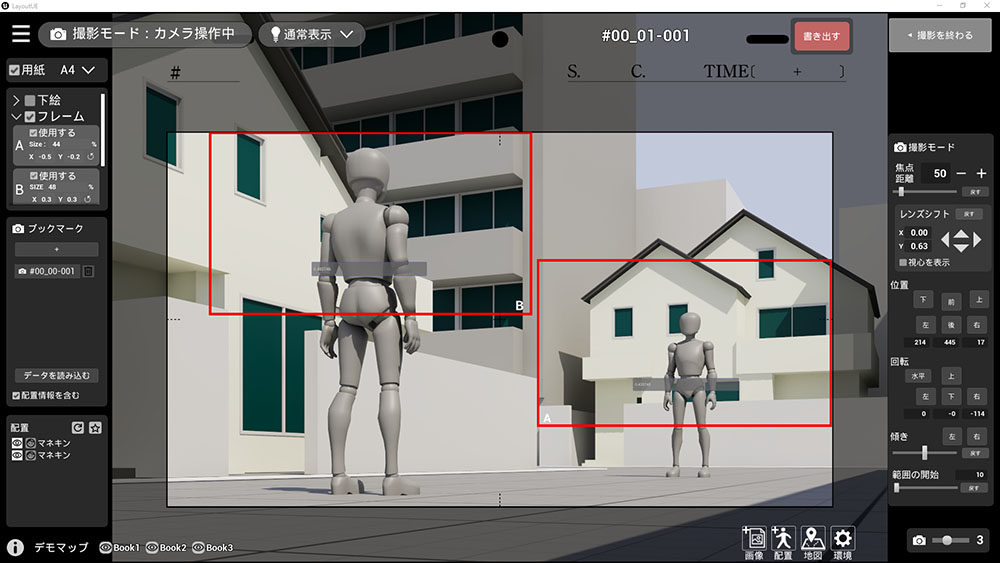Click the 書き出す export button
This screenshot has height=563, width=1000.
(x=821, y=37)
